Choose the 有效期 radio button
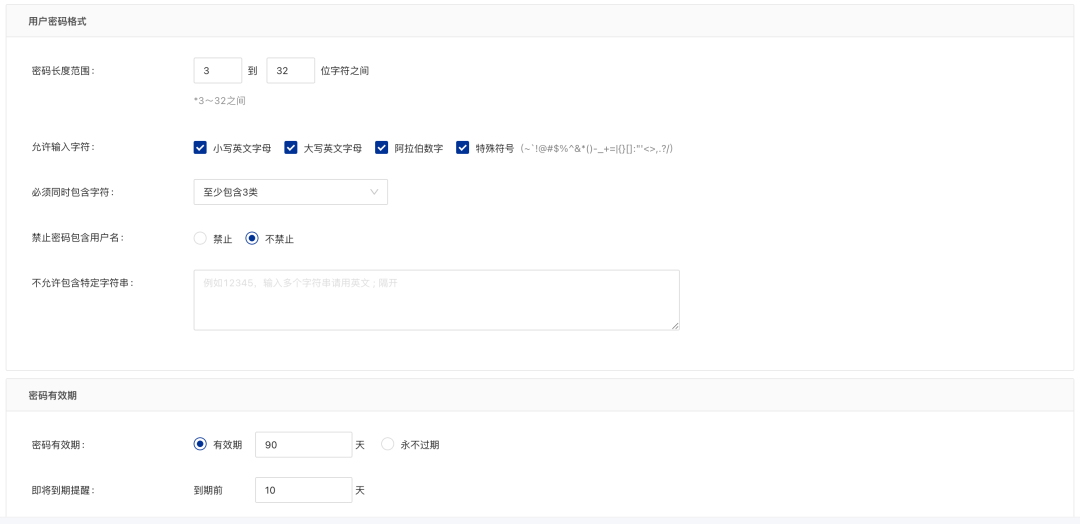 click(x=200, y=444)
